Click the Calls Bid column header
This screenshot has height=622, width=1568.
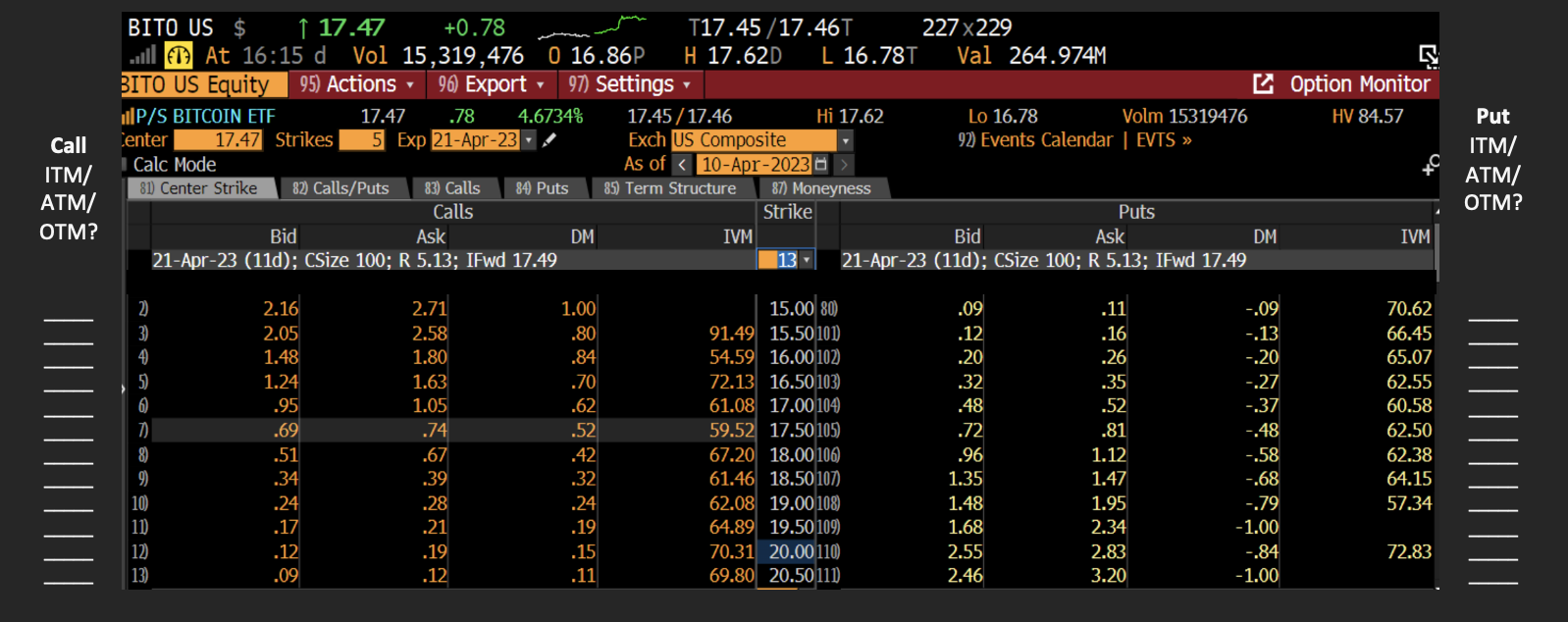[x=283, y=236]
